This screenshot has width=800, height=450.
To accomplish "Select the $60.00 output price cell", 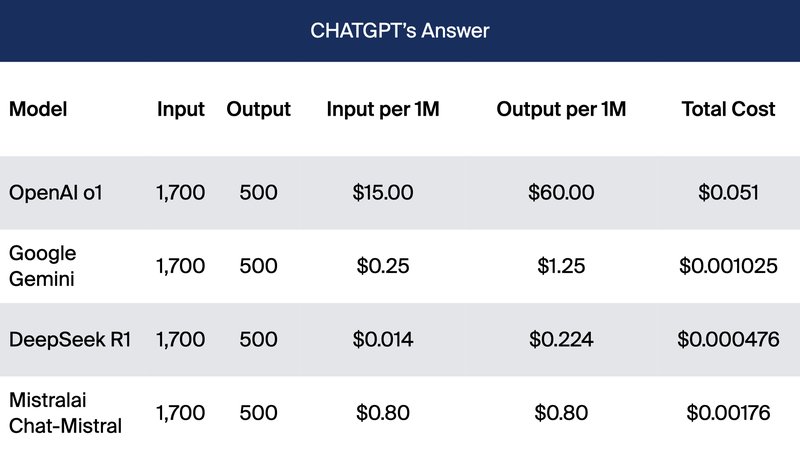I will [x=561, y=192].
